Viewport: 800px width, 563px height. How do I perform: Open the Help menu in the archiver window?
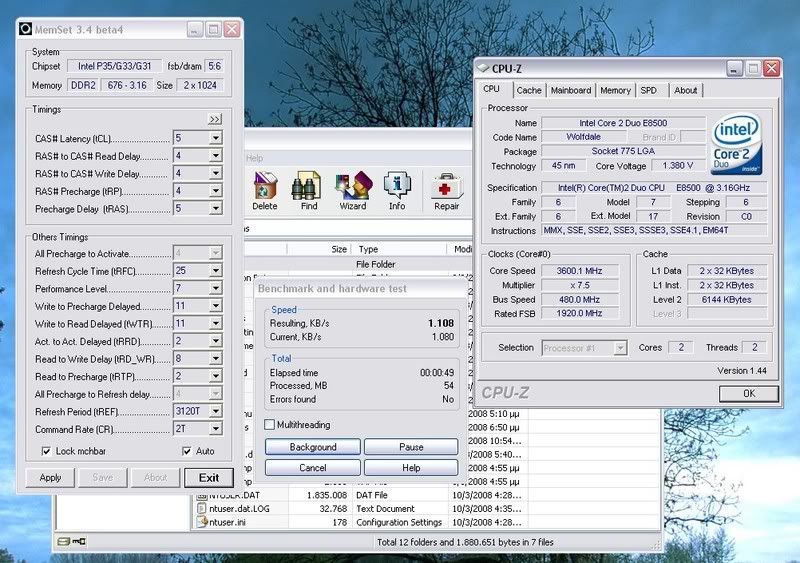[255, 158]
